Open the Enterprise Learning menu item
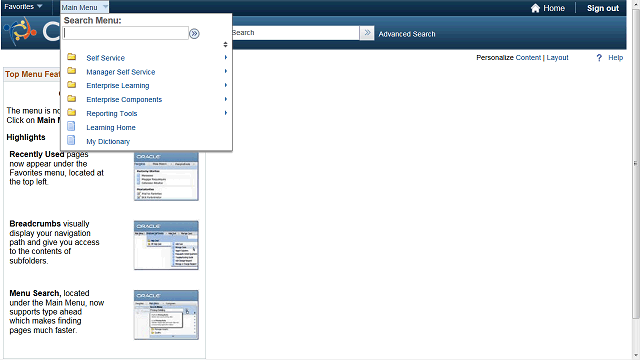The image size is (640, 360). [x=118, y=86]
